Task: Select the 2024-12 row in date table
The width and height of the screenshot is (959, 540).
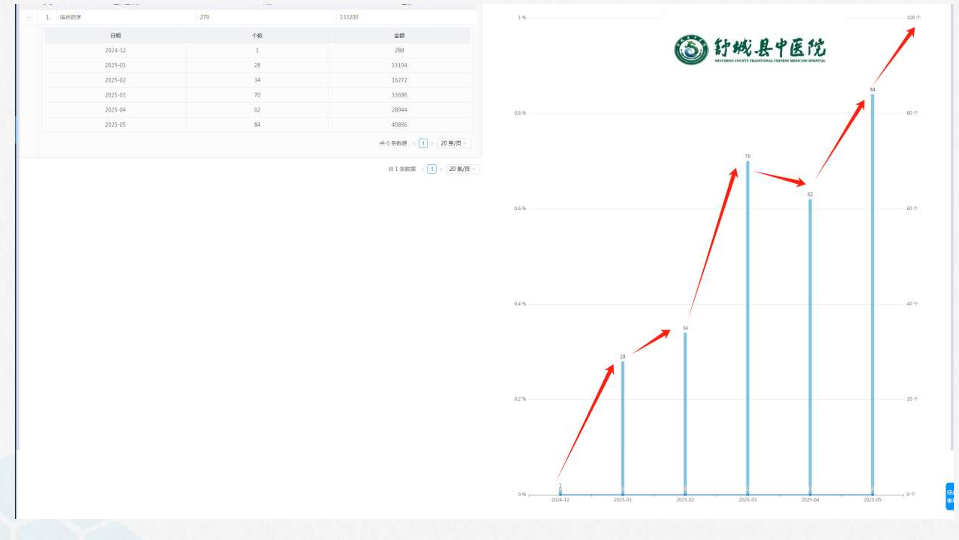Action: 257,50
